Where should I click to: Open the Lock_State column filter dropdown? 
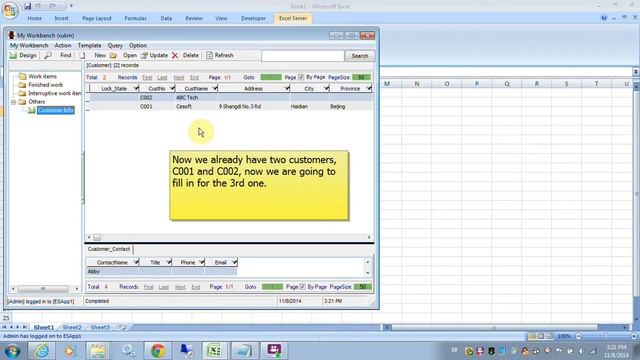136,89
